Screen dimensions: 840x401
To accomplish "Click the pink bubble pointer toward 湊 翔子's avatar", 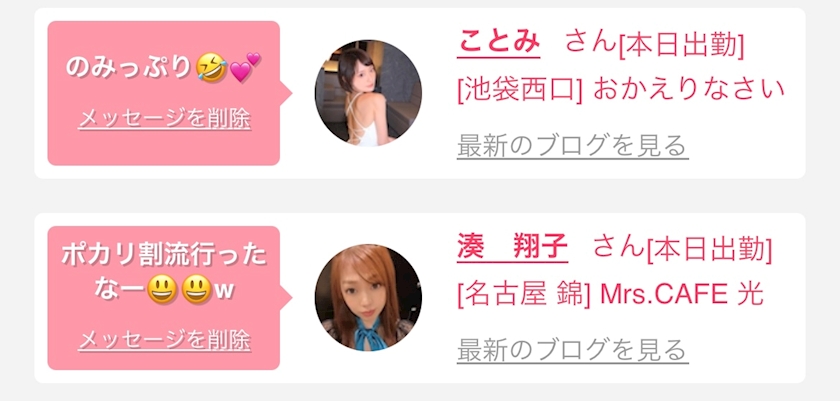I will (x=286, y=298).
